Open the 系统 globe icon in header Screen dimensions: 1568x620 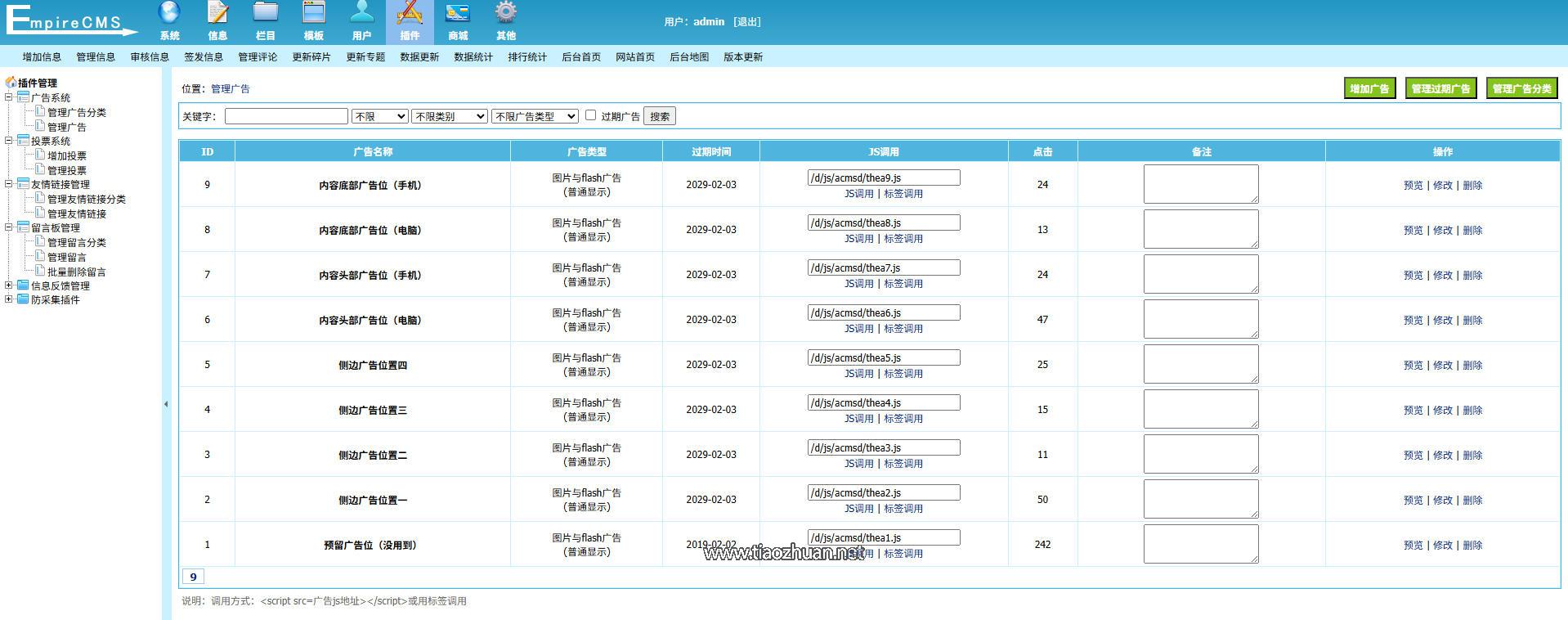[169, 14]
